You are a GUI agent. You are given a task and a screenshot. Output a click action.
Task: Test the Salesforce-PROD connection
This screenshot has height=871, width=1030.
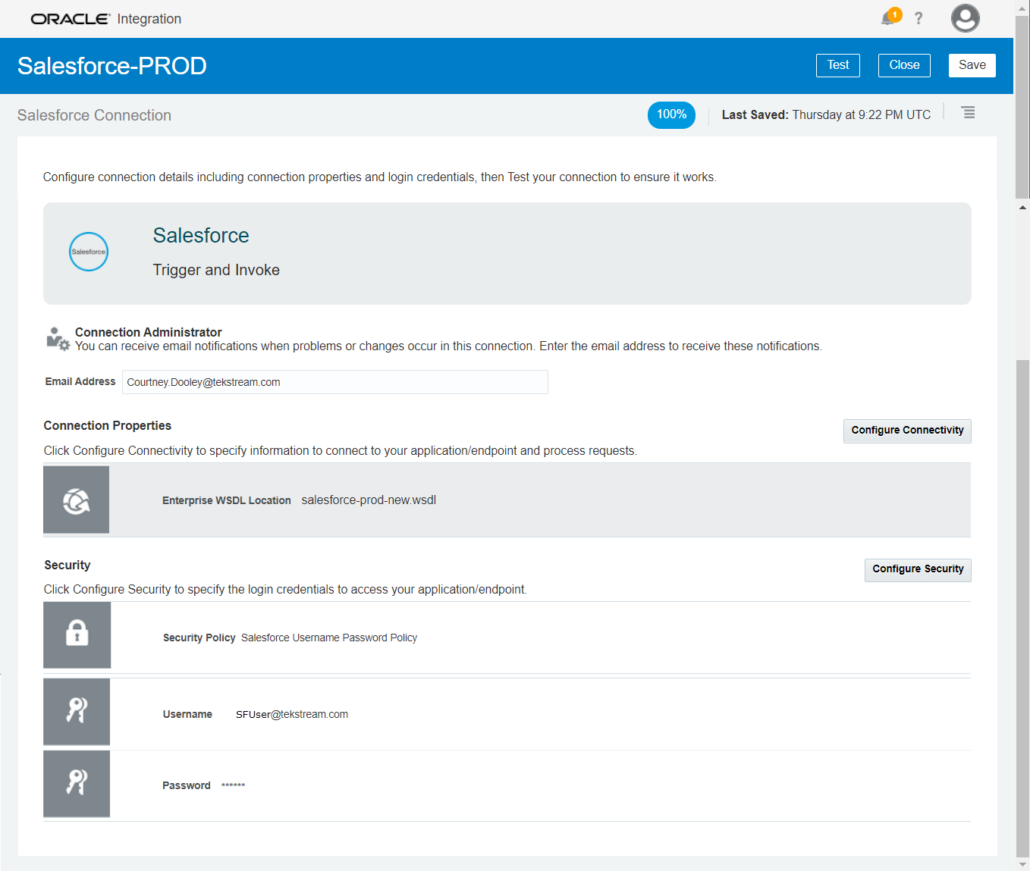point(837,65)
